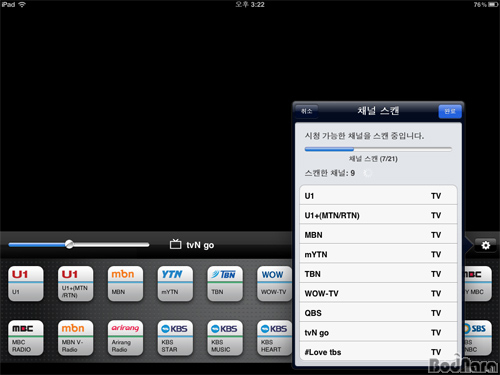This screenshot has height=375, width=500.
Task: Select the U1 channel tile
Action: pos(26,284)
